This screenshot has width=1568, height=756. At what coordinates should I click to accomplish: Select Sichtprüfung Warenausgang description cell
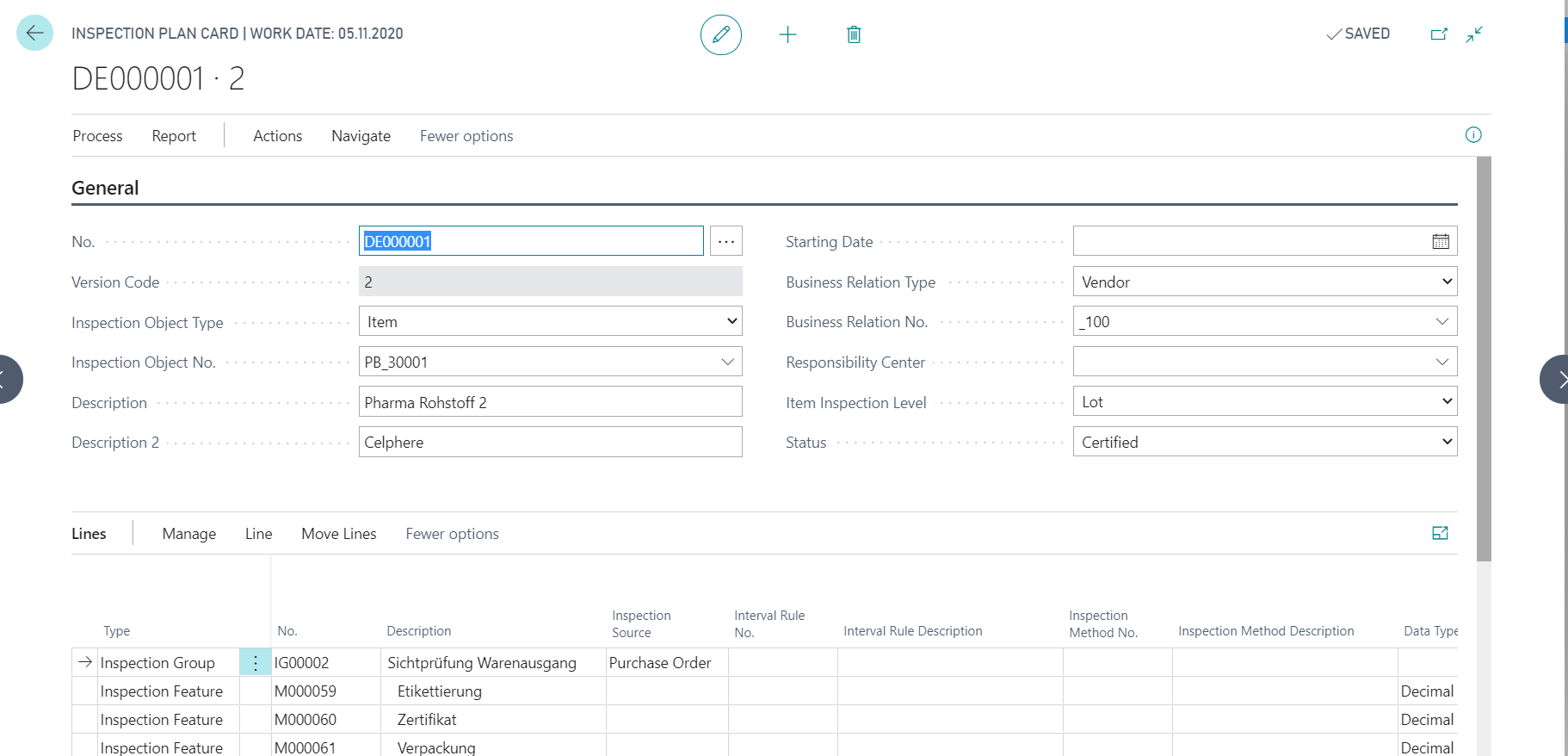pyautogui.click(x=493, y=663)
